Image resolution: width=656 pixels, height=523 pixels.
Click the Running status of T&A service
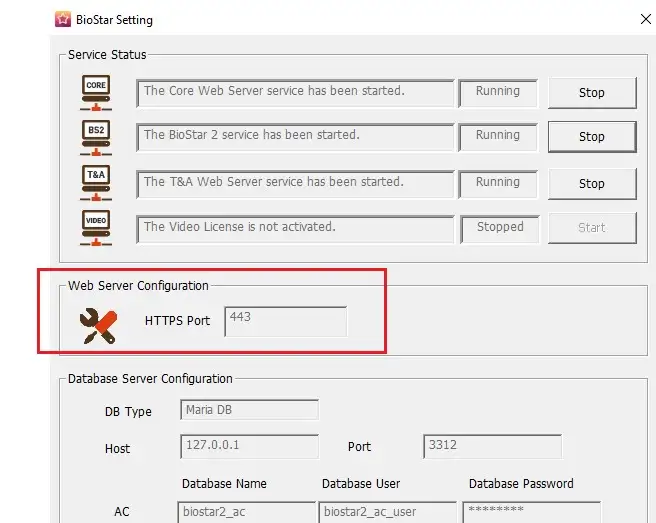pos(498,184)
